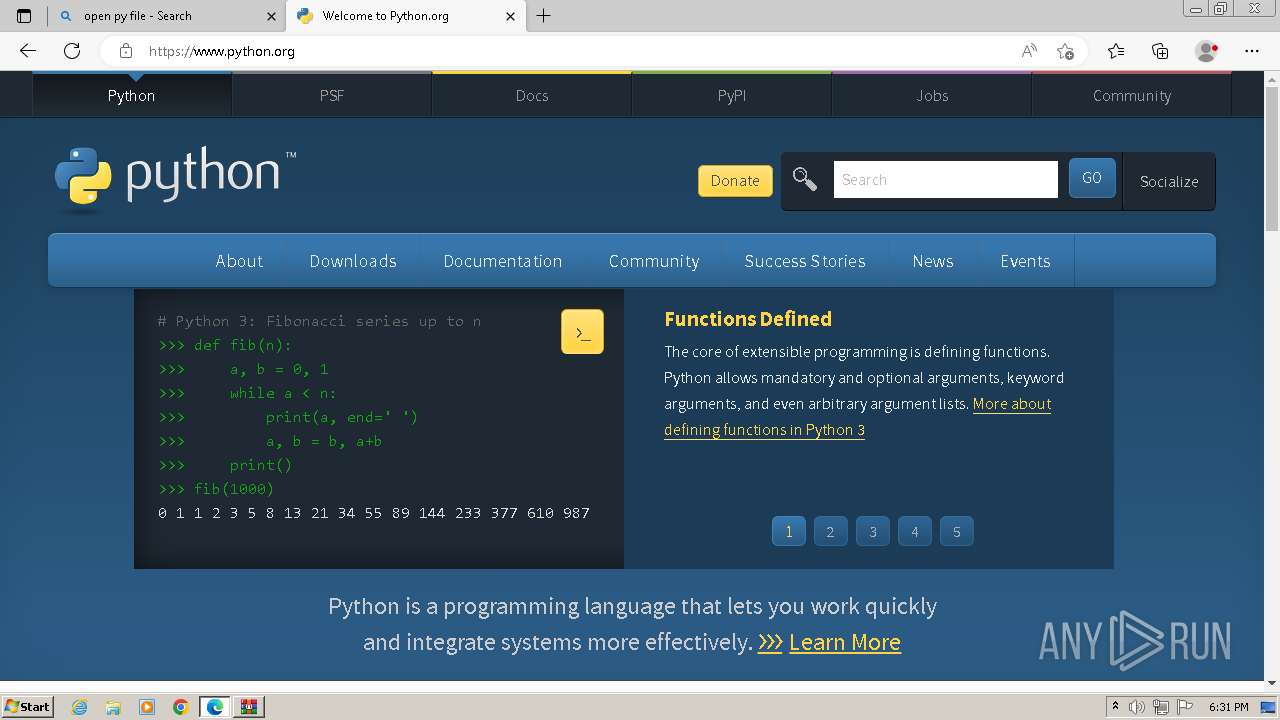1280x720 pixels.
Task: Close the Welcome to Python.org tab
Action: point(510,16)
